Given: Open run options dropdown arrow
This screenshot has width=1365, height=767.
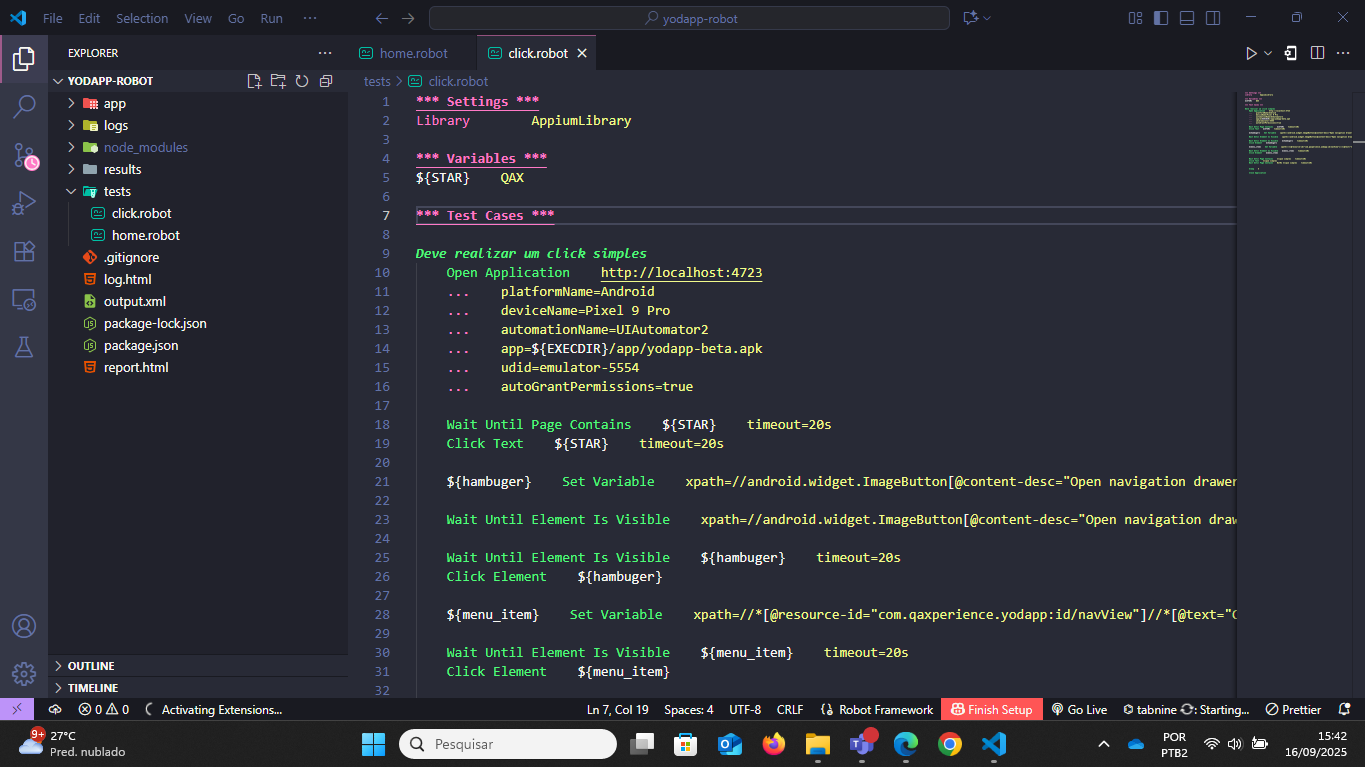Looking at the screenshot, I should 1268,53.
